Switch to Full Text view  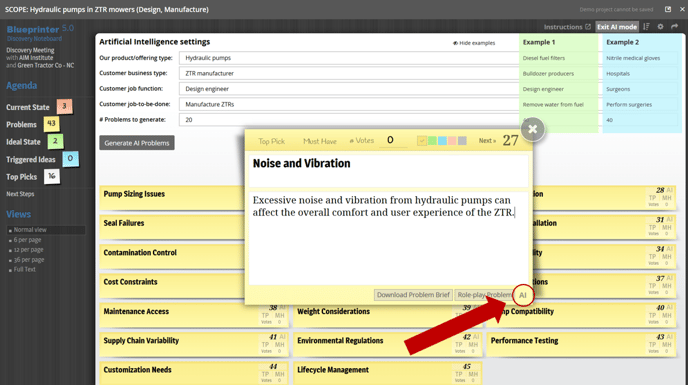tap(24, 269)
